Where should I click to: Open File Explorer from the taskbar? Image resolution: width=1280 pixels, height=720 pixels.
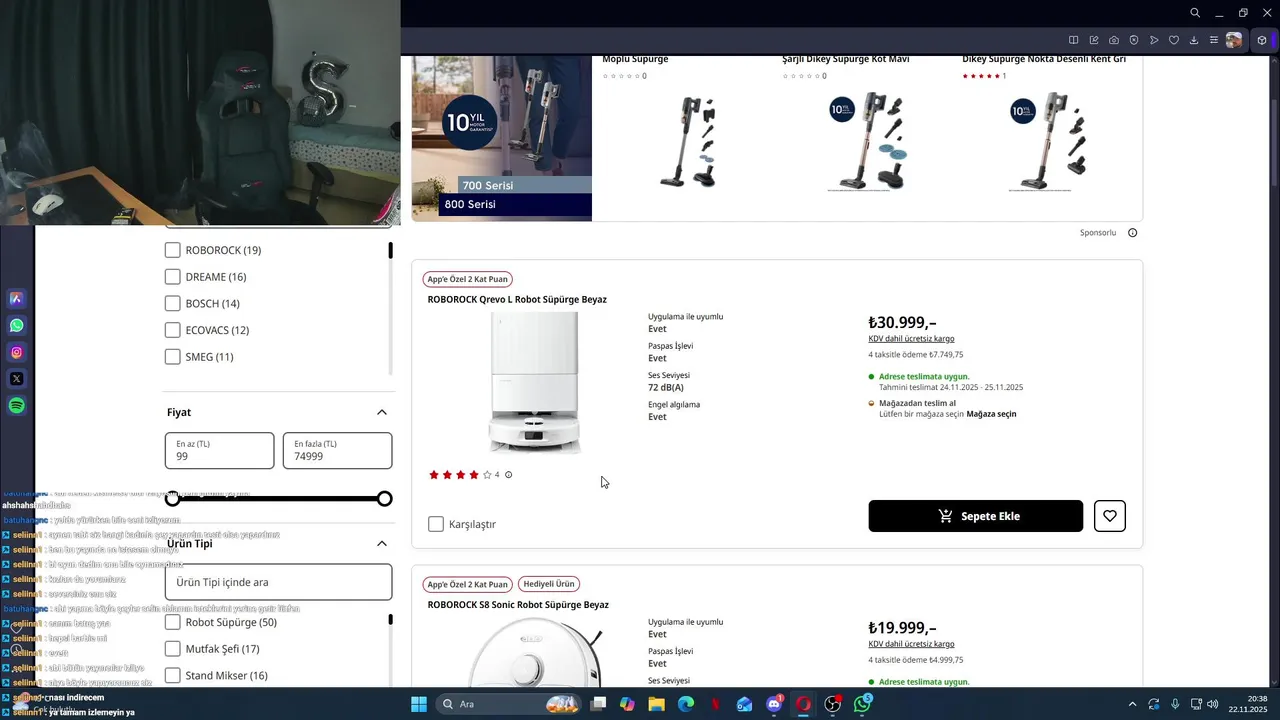(x=656, y=704)
